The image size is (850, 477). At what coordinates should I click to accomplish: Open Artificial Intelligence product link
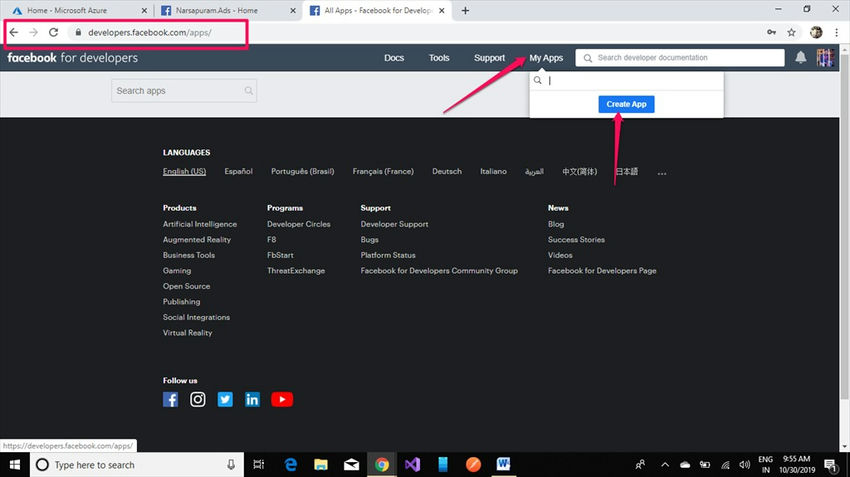(199, 224)
